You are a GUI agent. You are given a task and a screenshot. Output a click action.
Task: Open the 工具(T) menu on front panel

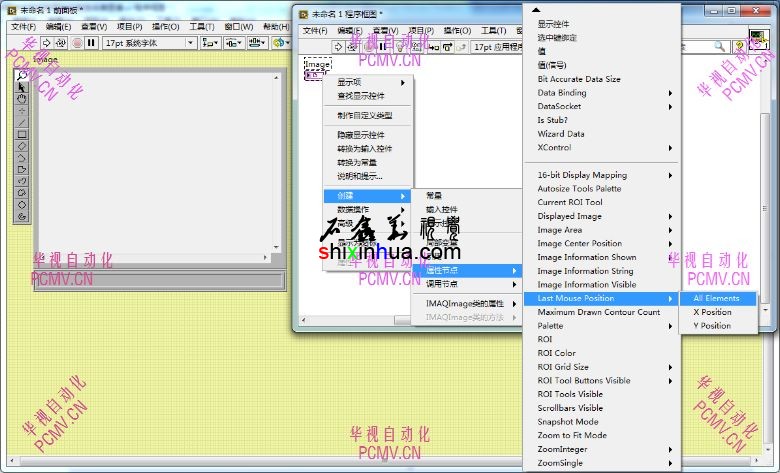[202, 27]
